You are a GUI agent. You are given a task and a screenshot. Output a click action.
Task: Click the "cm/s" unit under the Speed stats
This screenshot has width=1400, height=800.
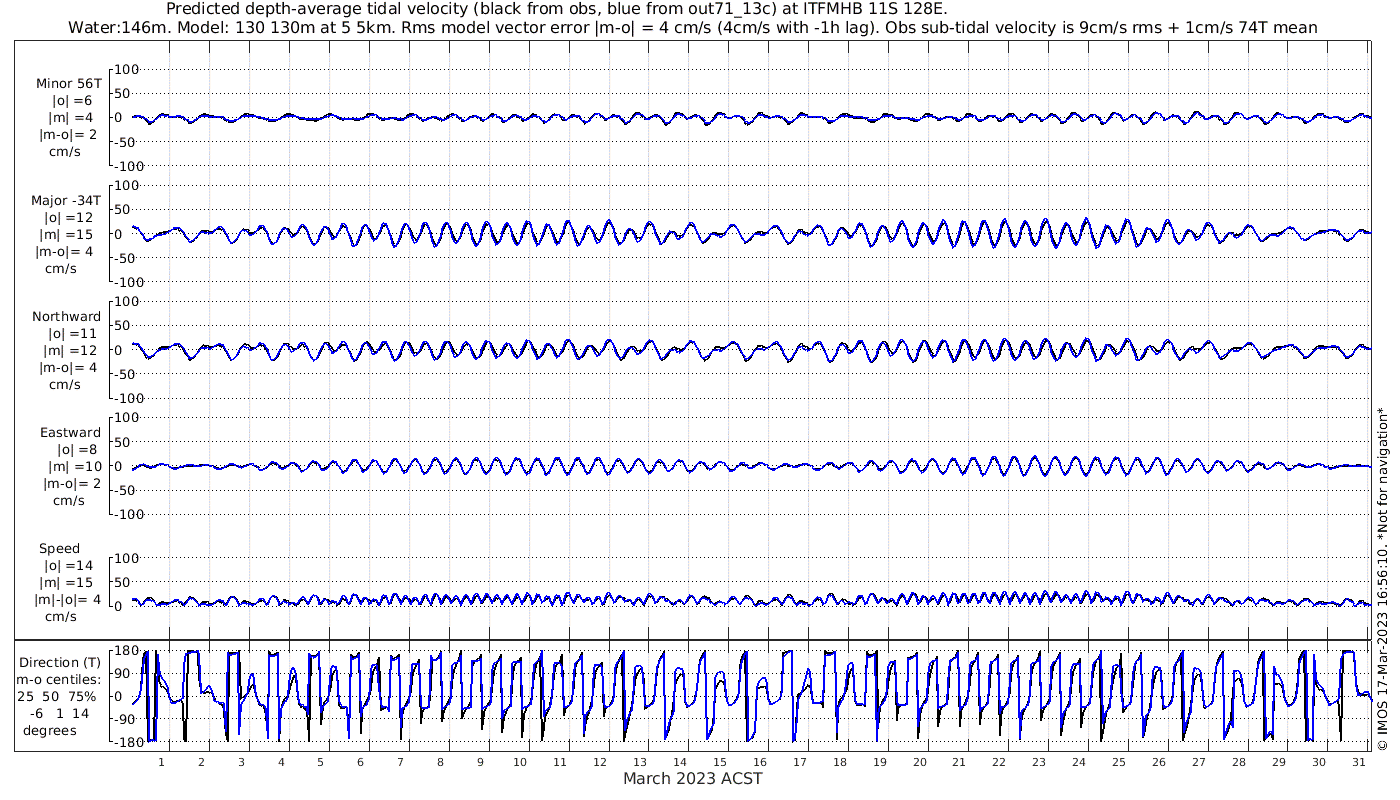[x=61, y=616]
